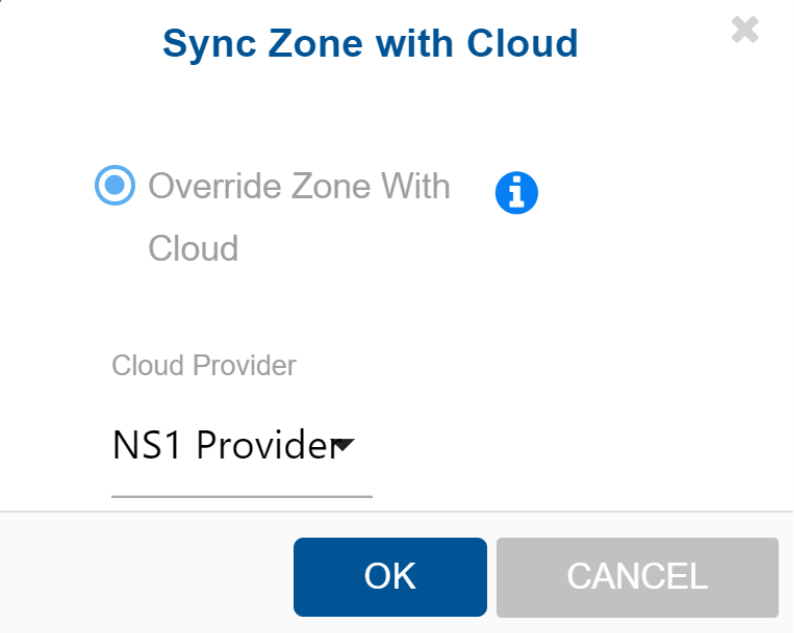
Task: Click the blue info icon
Action: click(516, 192)
